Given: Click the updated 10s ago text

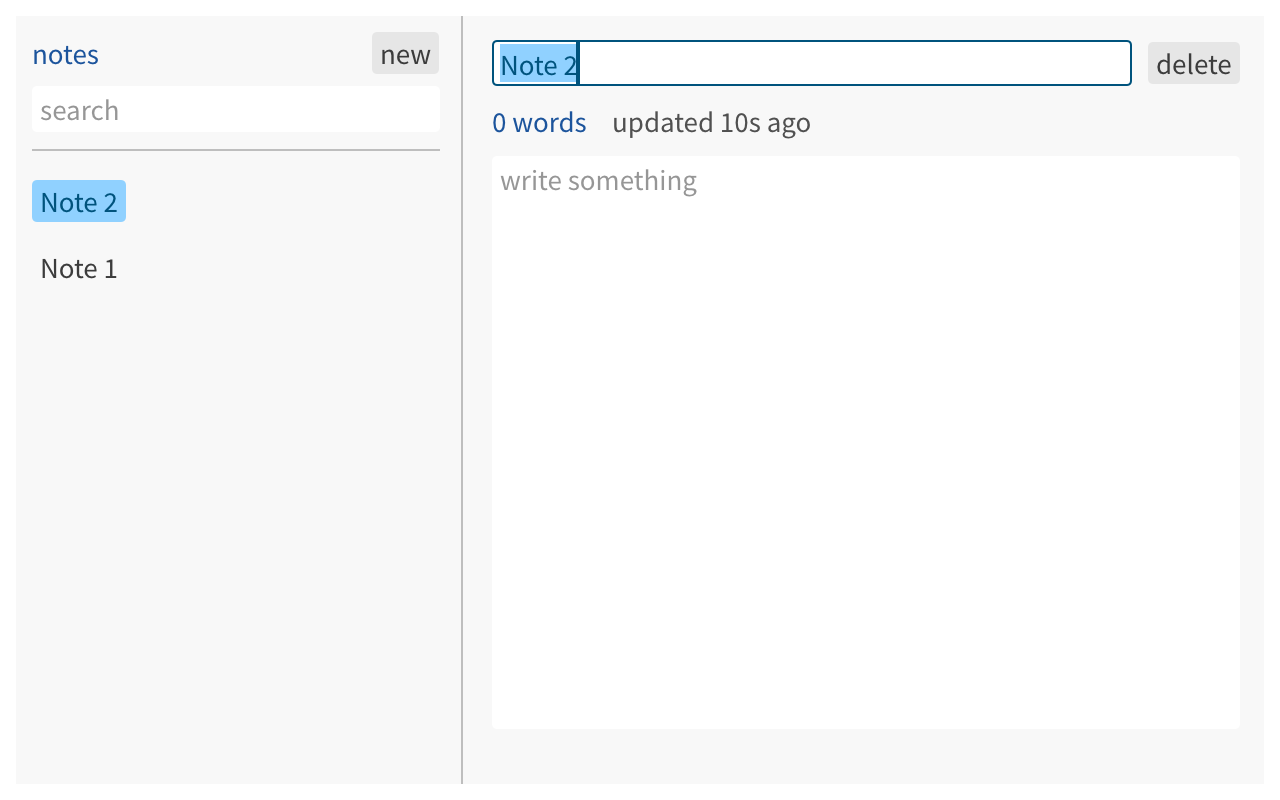Looking at the screenshot, I should tap(711, 122).
